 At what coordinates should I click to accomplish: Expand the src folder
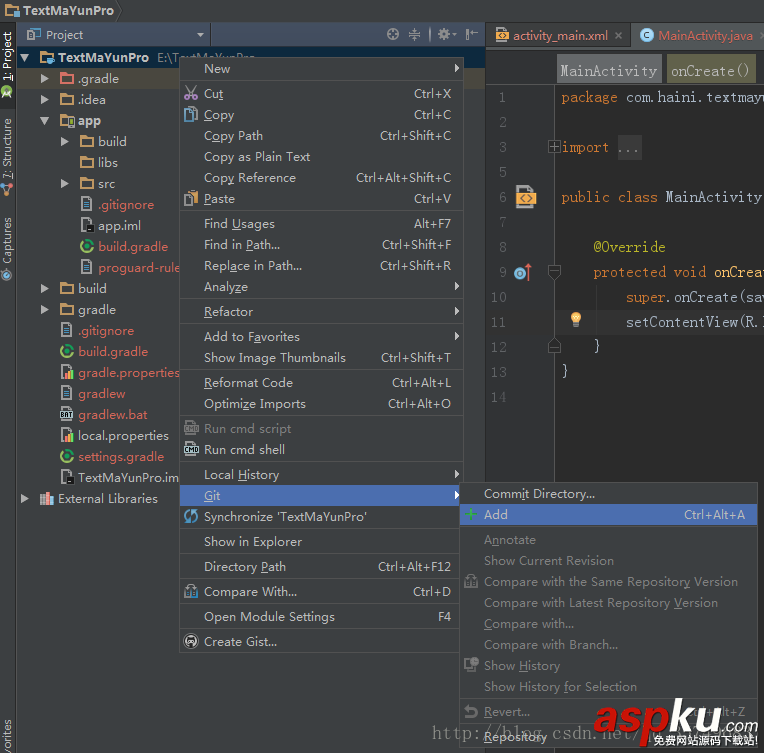pos(64,183)
